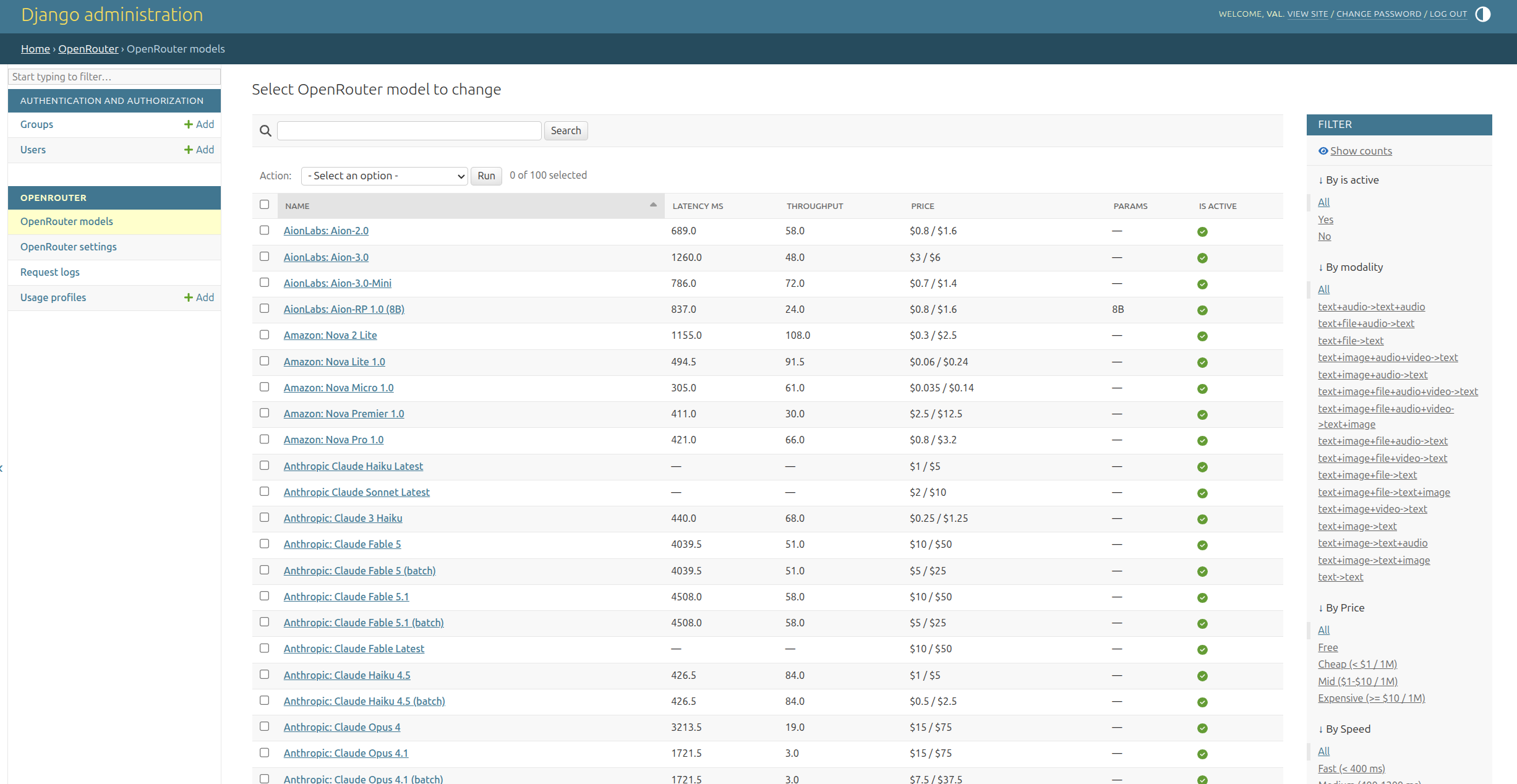The image size is (1517, 784).
Task: Filter modality by text+image->text
Action: click(x=1357, y=526)
